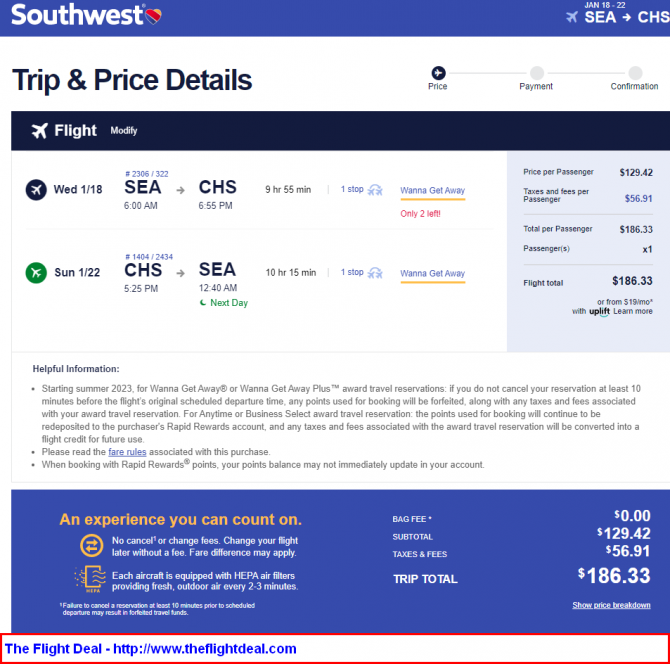Screen dimensions: 670x664
Task: Open Taxes and fees per Passenger amount $56.91
Action: coord(638,199)
